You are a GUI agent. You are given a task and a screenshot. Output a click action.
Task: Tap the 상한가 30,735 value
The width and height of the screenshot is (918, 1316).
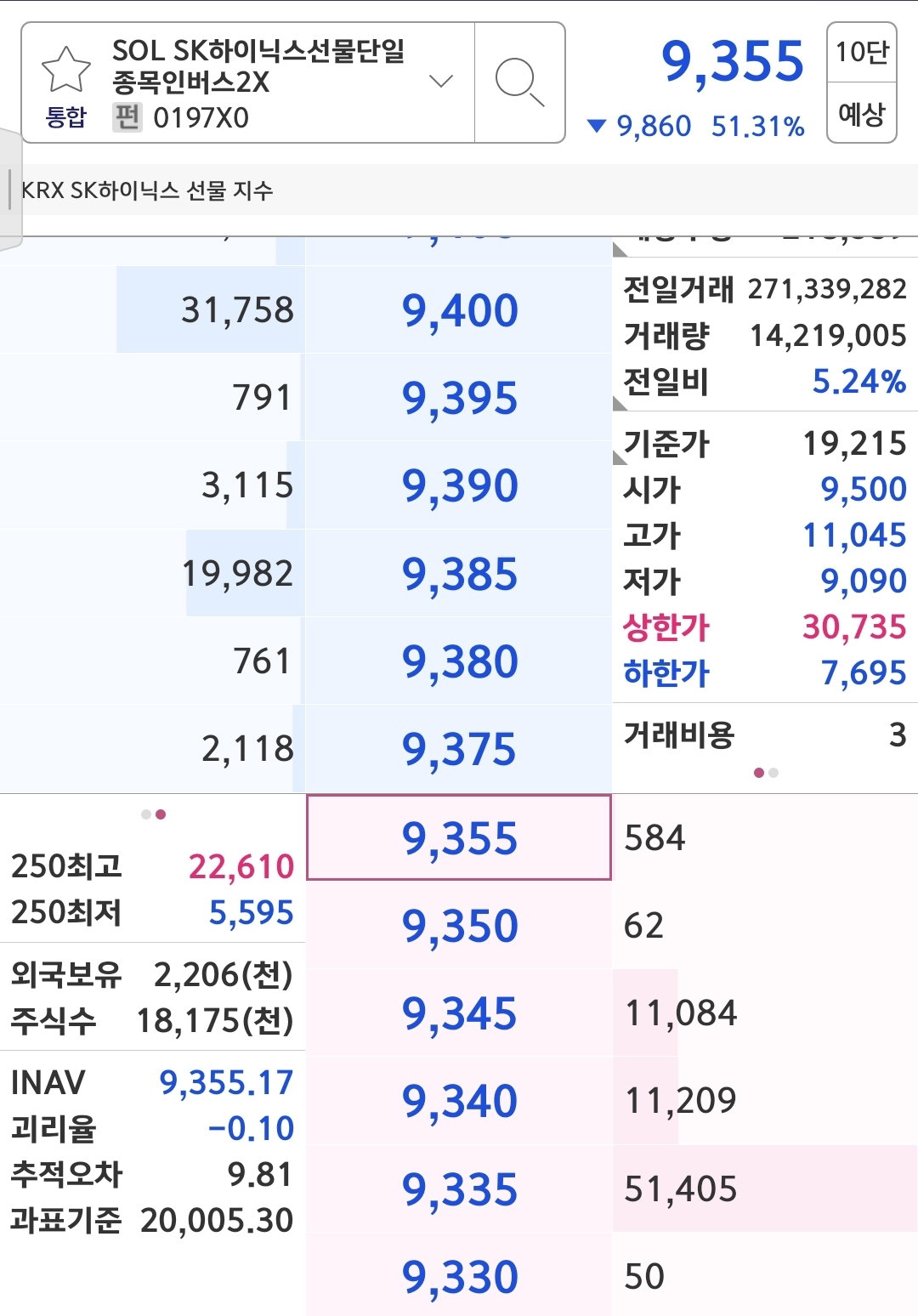(x=854, y=627)
